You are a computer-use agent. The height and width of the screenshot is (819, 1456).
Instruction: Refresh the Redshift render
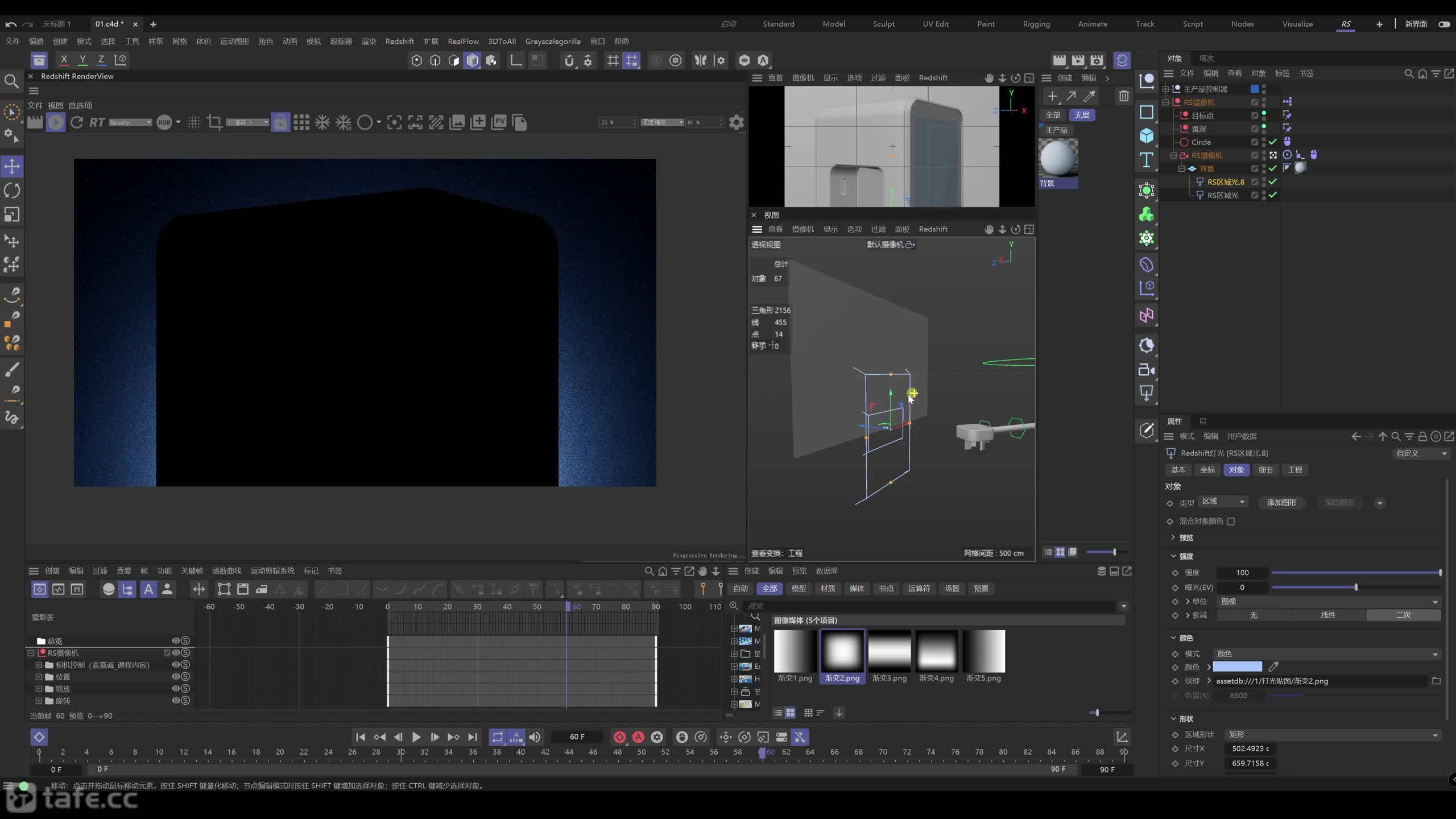coord(77,122)
